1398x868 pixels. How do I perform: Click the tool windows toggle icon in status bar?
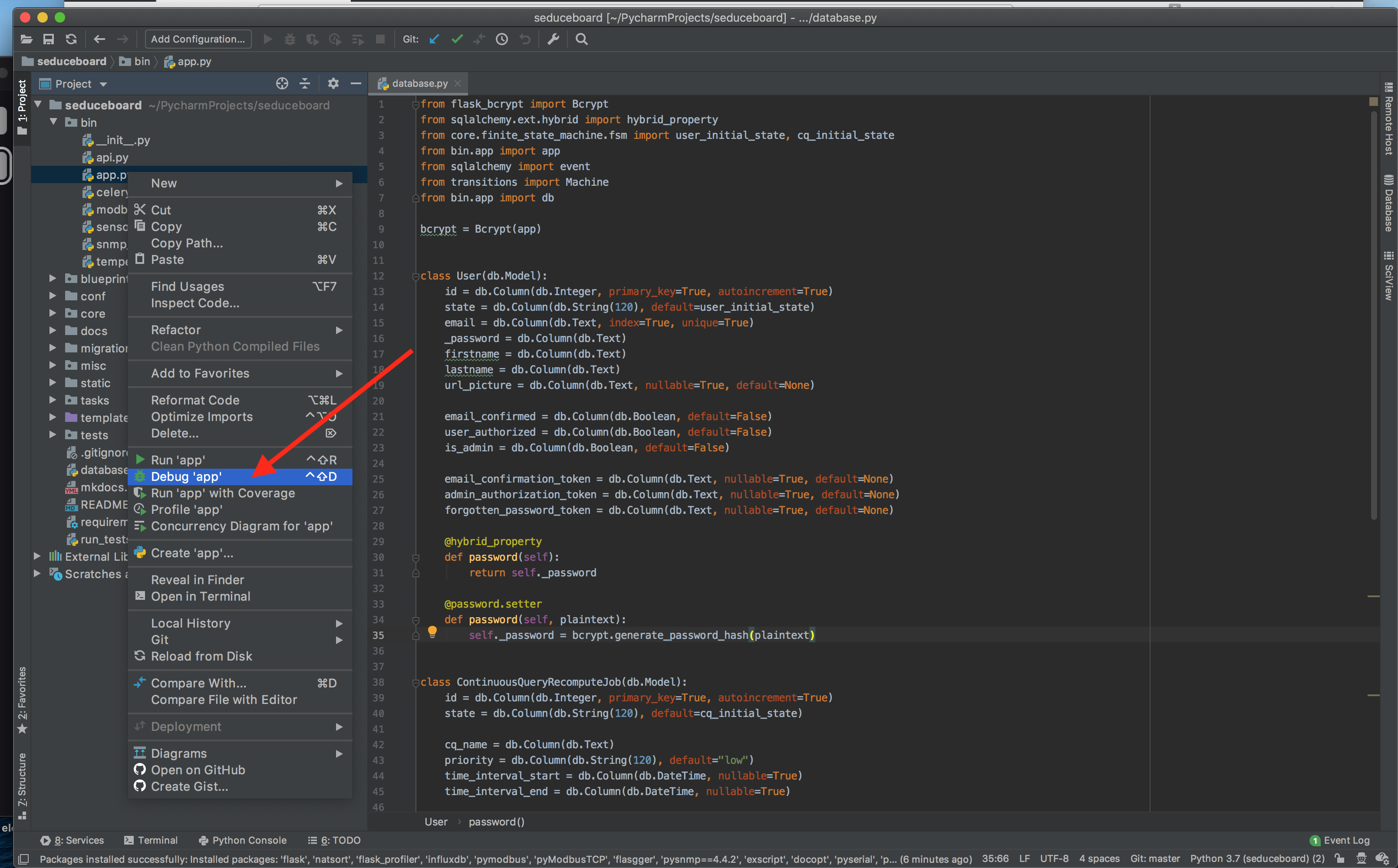tap(23, 859)
